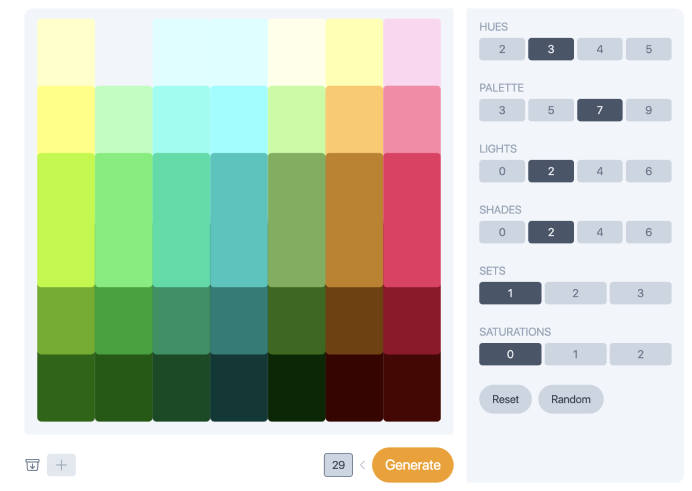Pick the crimson red swatch
The image size is (692, 491).
[412, 220]
